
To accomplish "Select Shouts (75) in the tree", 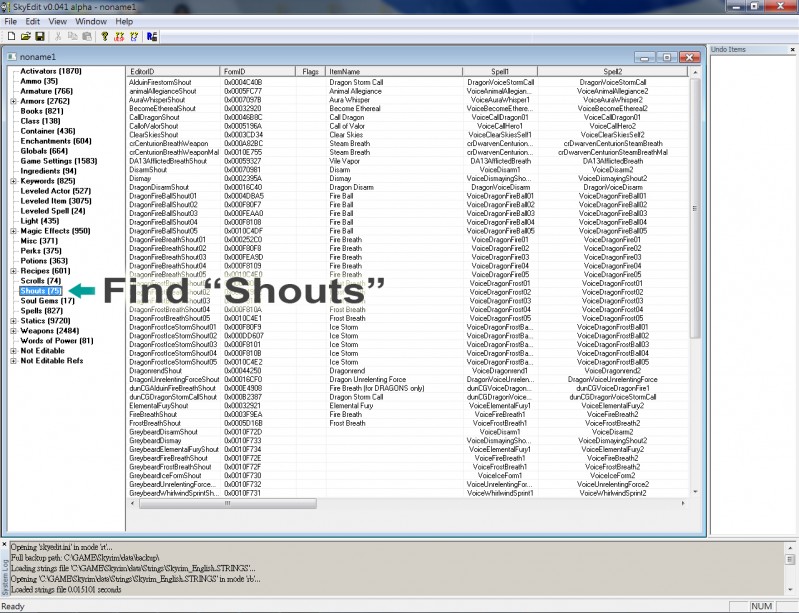I will point(41,291).
